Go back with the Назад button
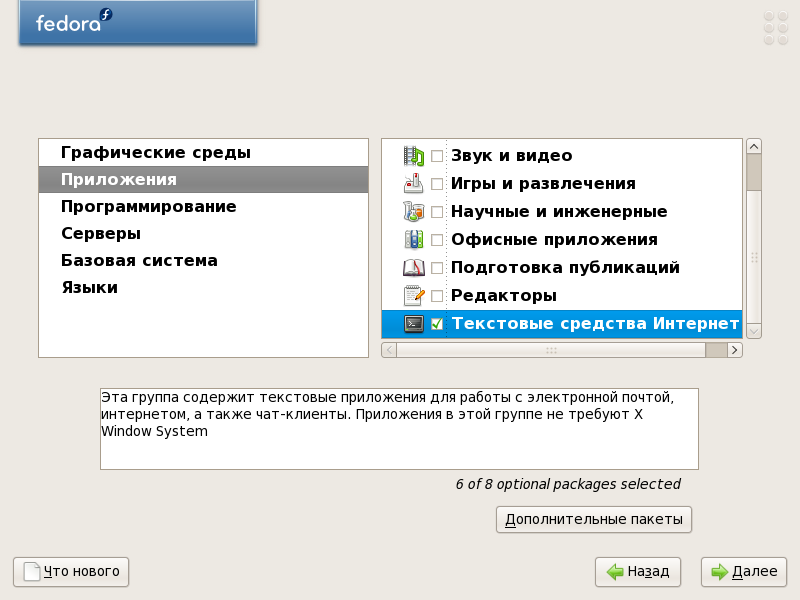Image resolution: width=800 pixels, height=600 pixels. click(638, 572)
